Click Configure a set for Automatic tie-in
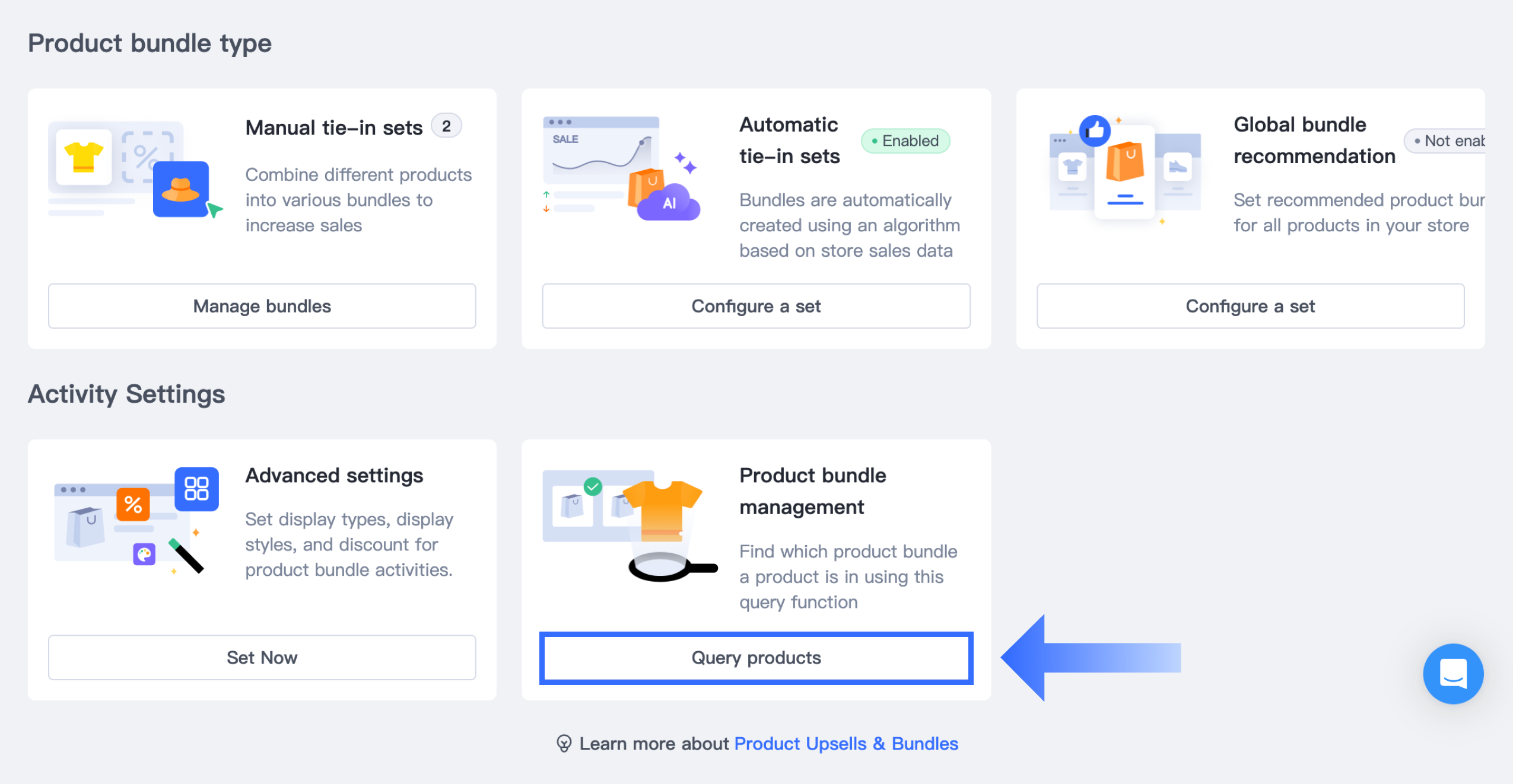The height and width of the screenshot is (784, 1513). click(756, 306)
